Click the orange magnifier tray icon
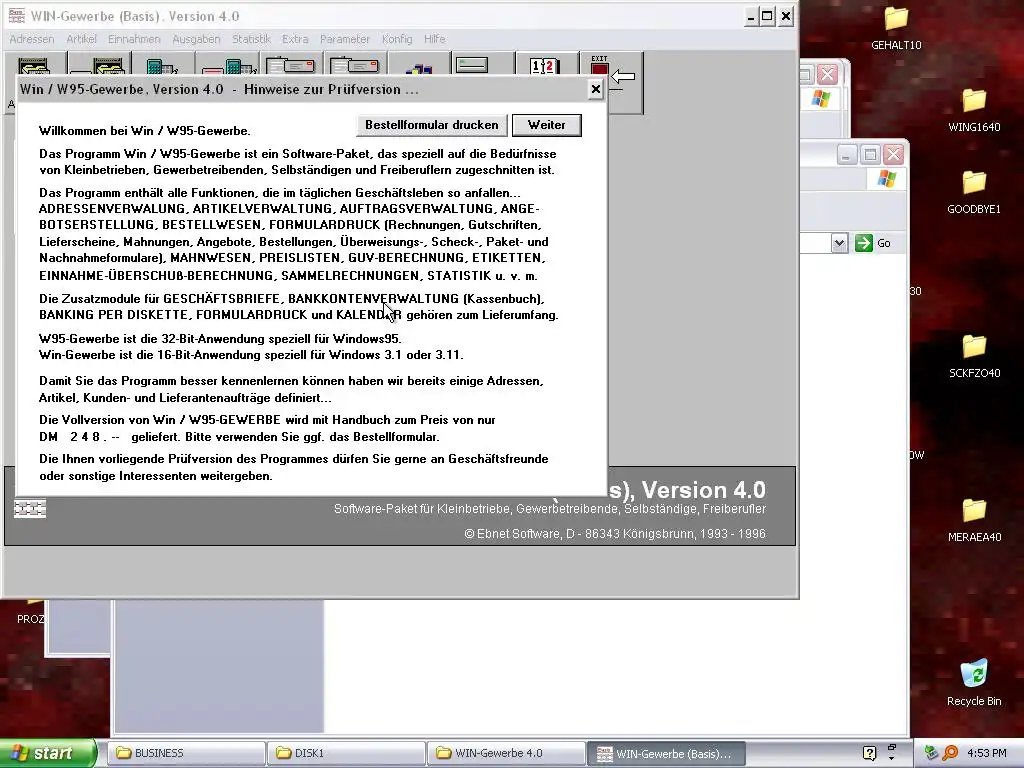This screenshot has height=768, width=1024. [x=950, y=753]
